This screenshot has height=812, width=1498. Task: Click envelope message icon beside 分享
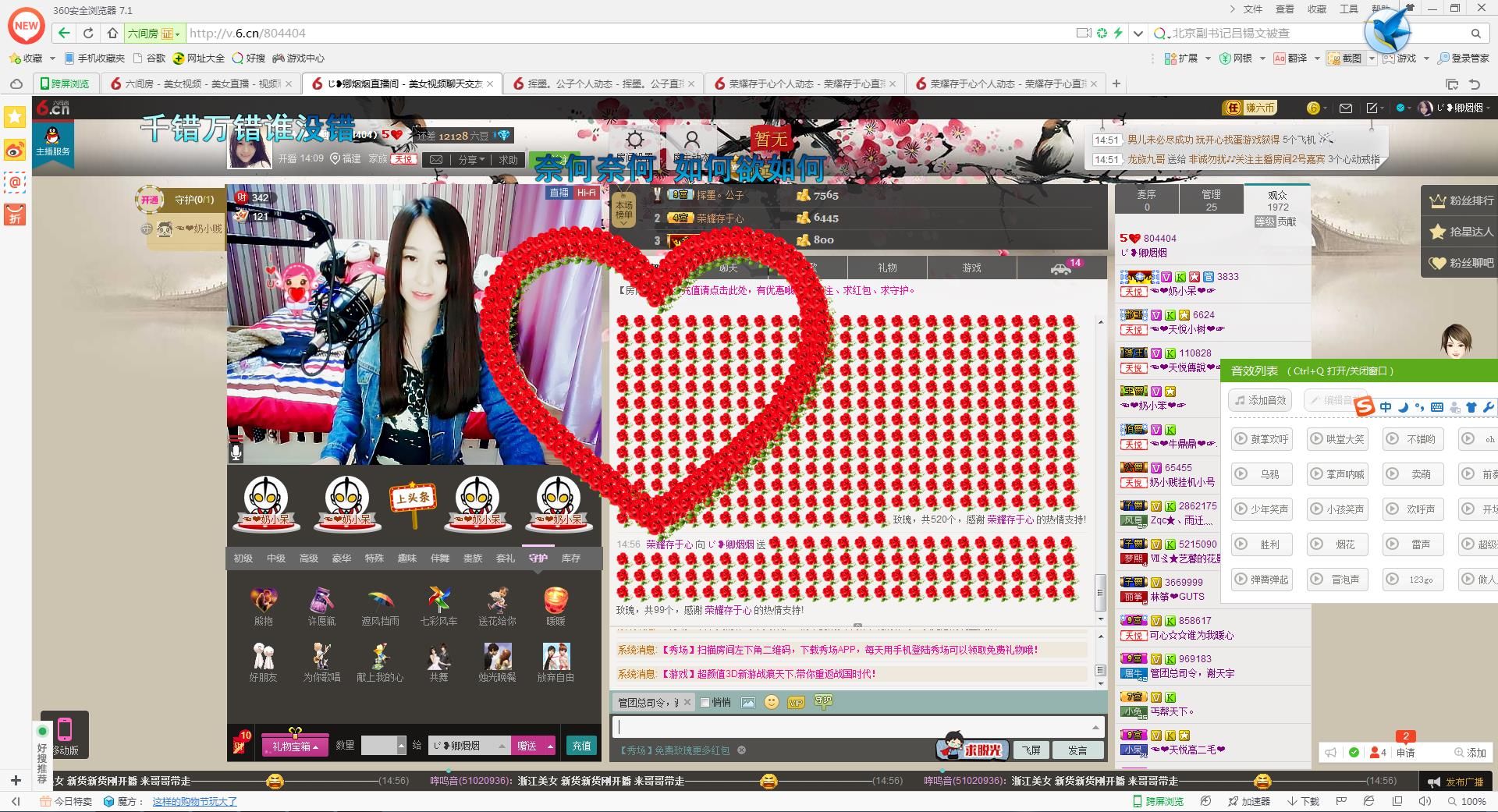[436, 159]
